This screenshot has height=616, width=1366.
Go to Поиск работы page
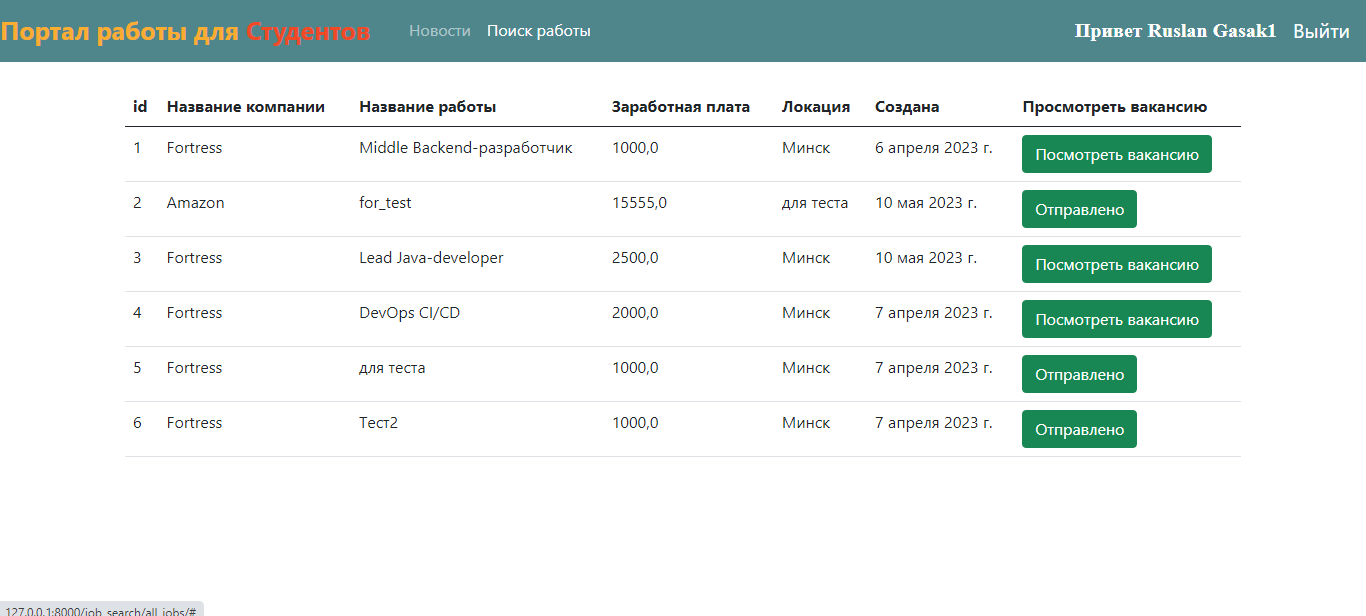click(x=539, y=31)
